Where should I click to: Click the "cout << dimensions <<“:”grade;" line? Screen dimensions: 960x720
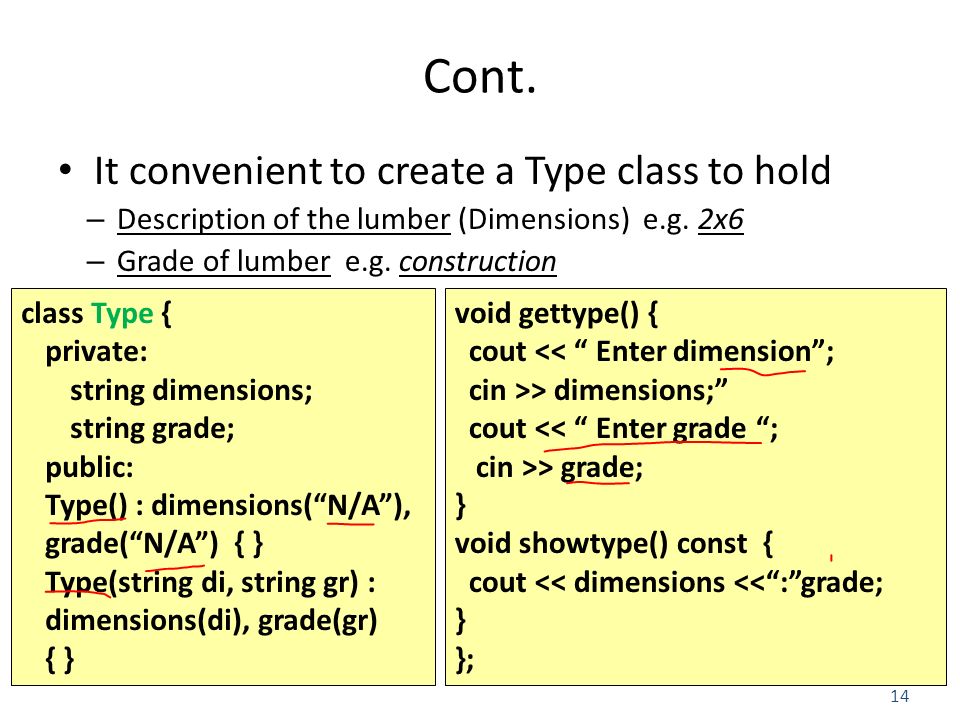pos(676,583)
